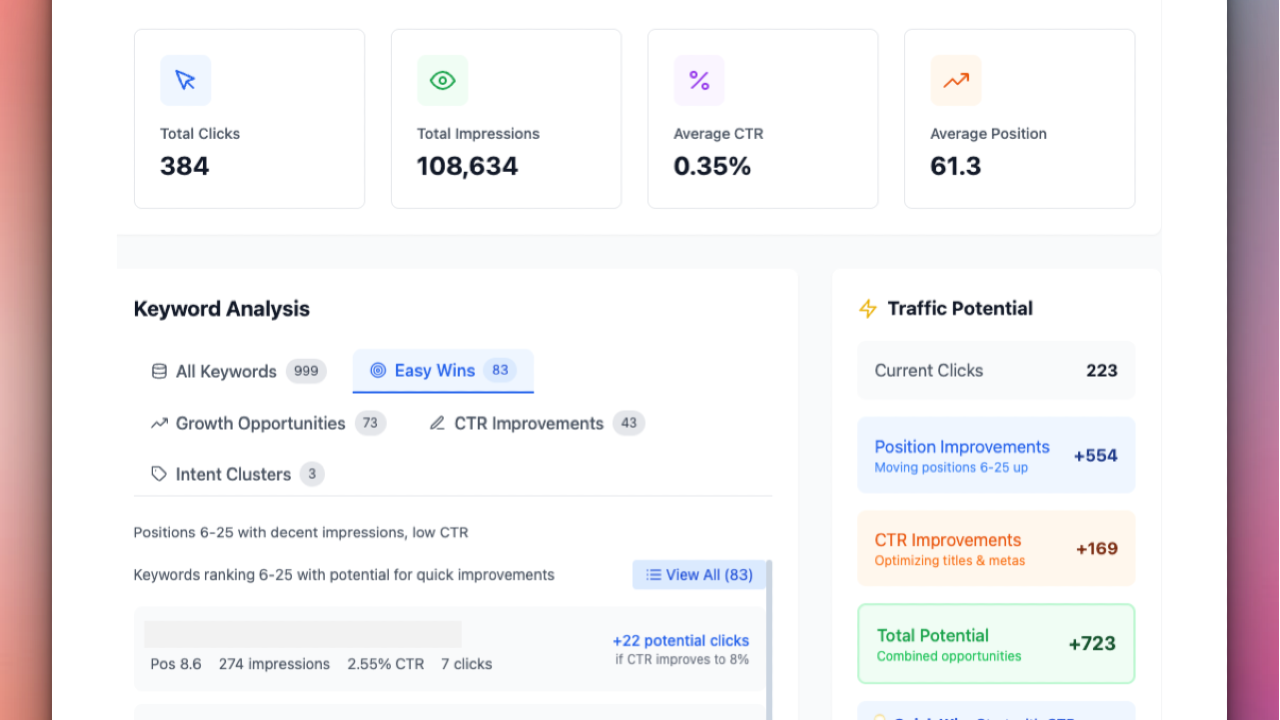Click the green eye icon for Impressions
The image size is (1280, 720).
[442, 80]
